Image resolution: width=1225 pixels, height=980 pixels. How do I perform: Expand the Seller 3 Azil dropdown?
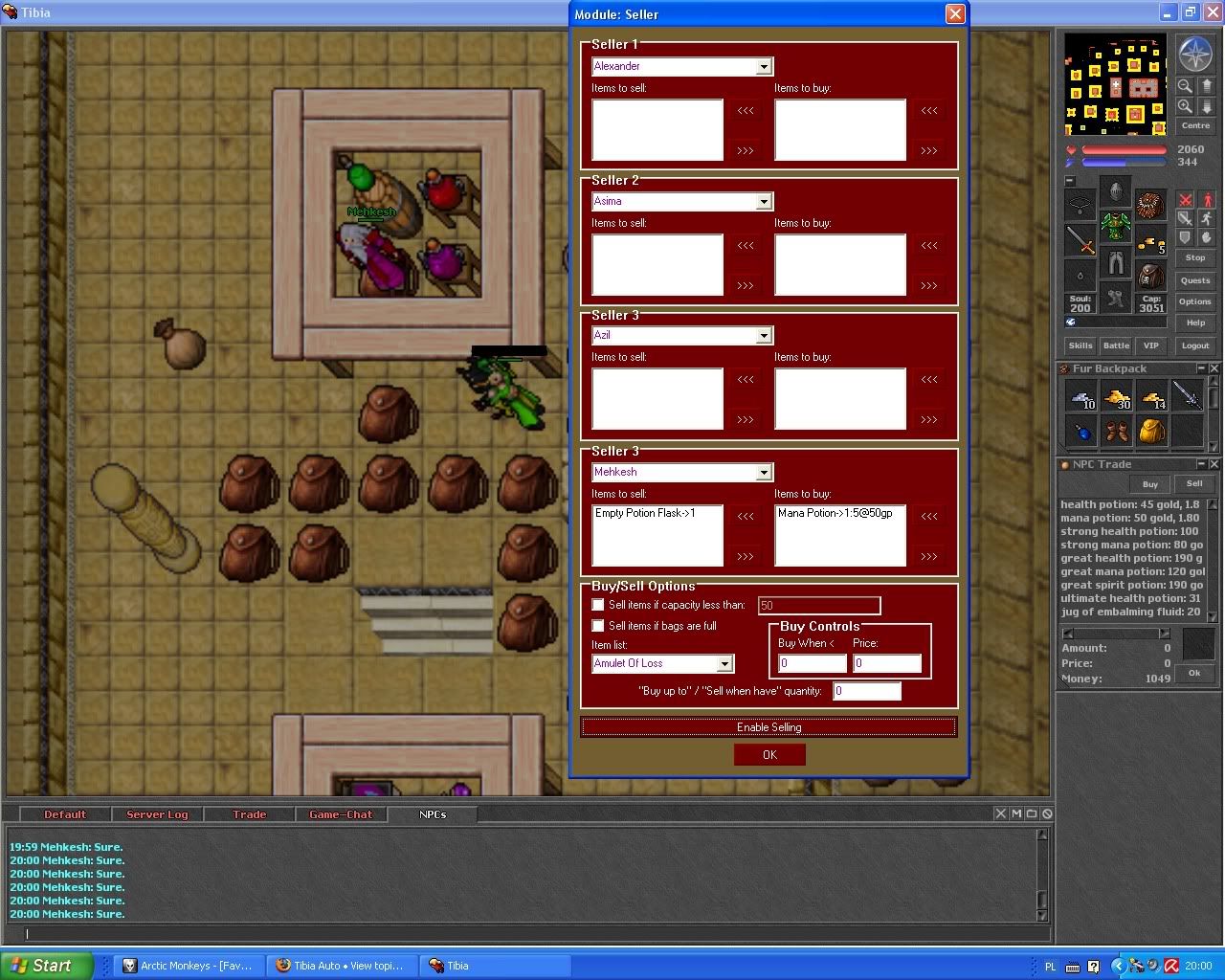763,335
